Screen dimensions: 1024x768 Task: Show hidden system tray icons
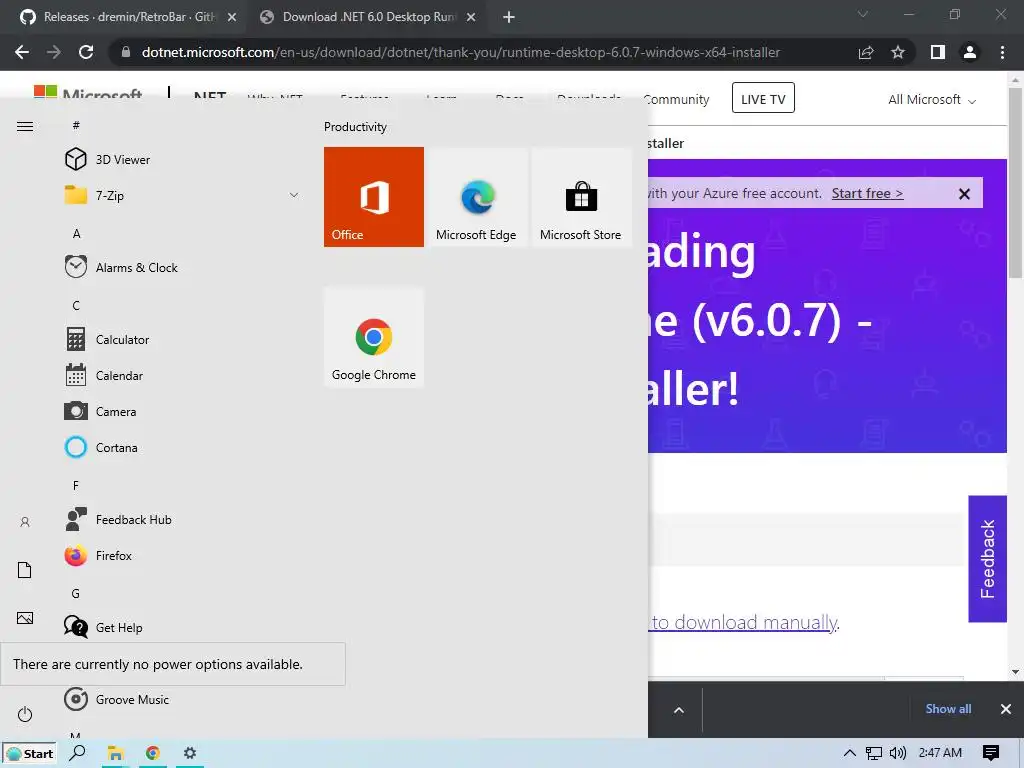coord(850,753)
